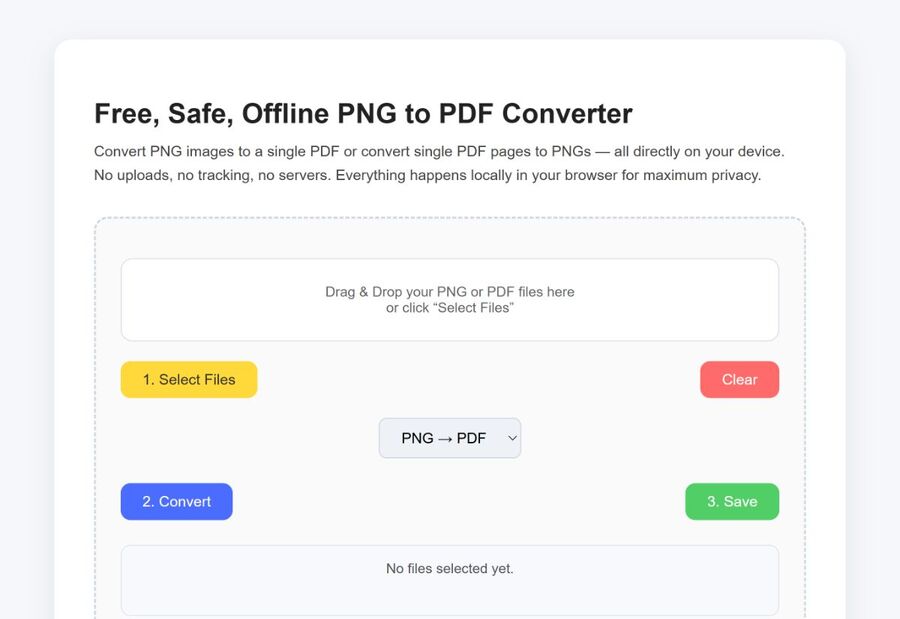
Task: Click empty space between Select Files and Clear
Action: [478, 380]
